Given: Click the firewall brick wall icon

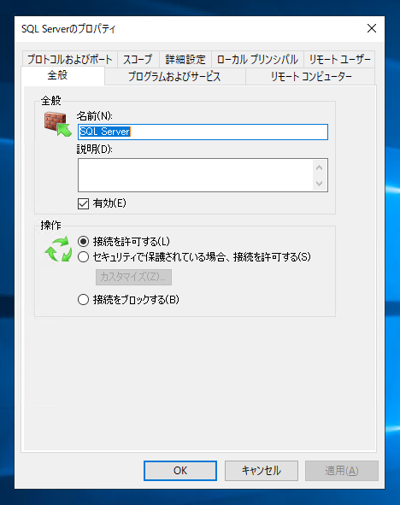Looking at the screenshot, I should click(x=58, y=124).
